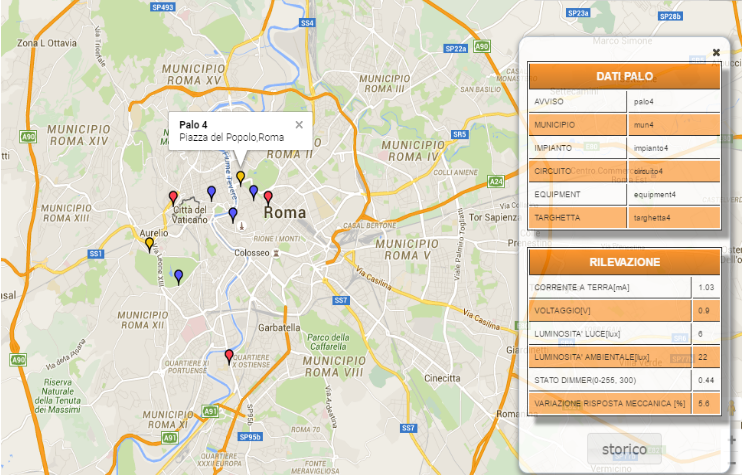The width and height of the screenshot is (750, 475).
Task: Select the equipment4 value cell
Action: click(674, 194)
